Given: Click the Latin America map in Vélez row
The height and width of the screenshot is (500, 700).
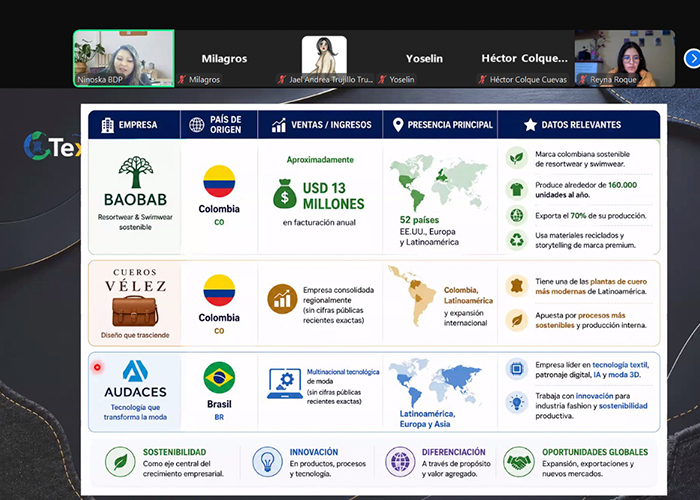Looking at the screenshot, I should 412,296.
